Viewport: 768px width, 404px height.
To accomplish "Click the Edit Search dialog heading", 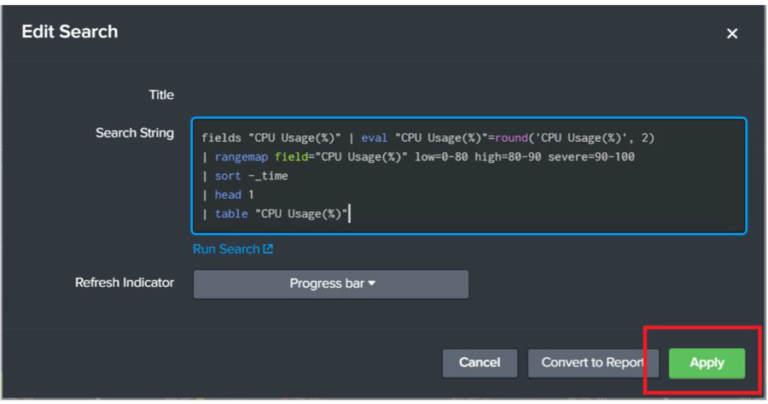I will pos(70,32).
